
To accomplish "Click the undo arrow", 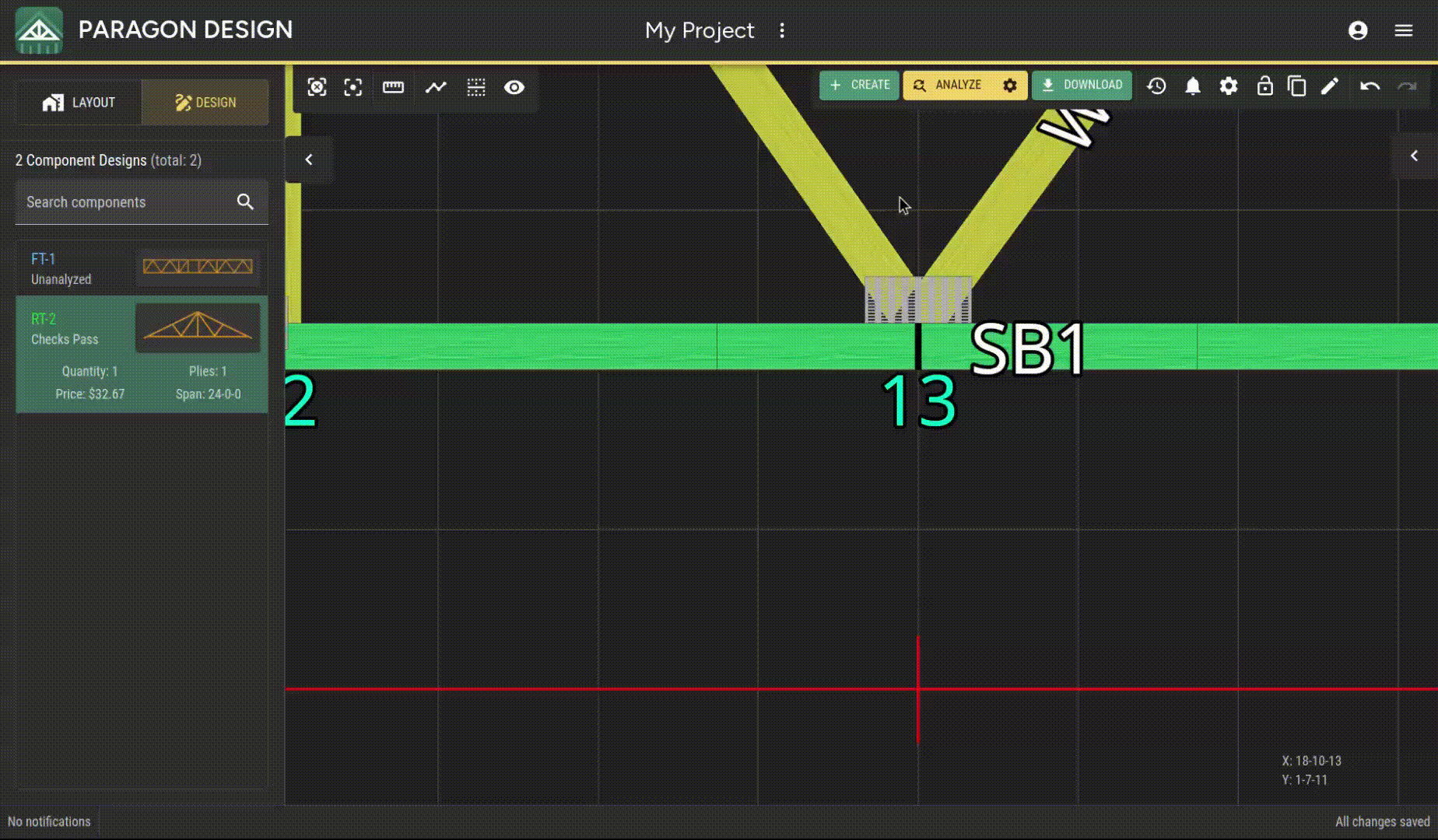I will coord(1370,86).
